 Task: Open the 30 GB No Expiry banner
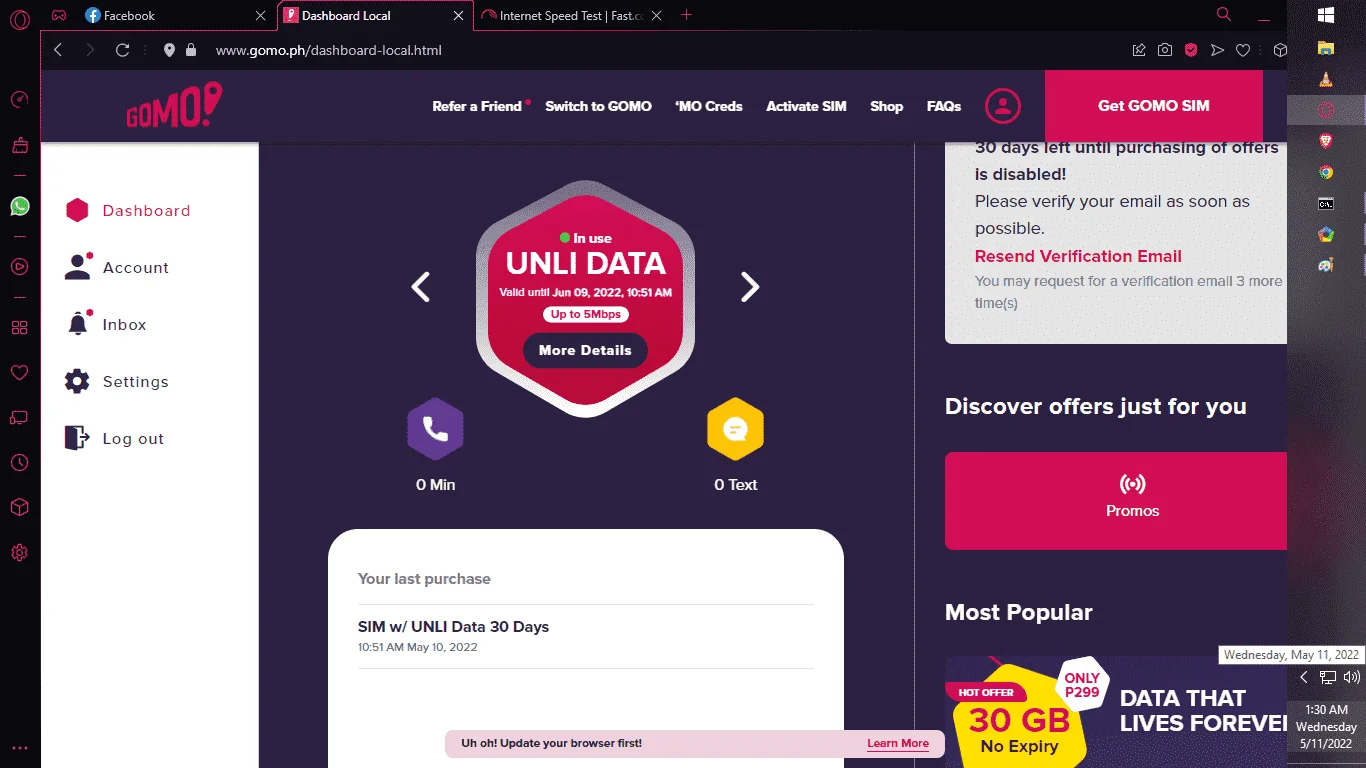[1116, 712]
